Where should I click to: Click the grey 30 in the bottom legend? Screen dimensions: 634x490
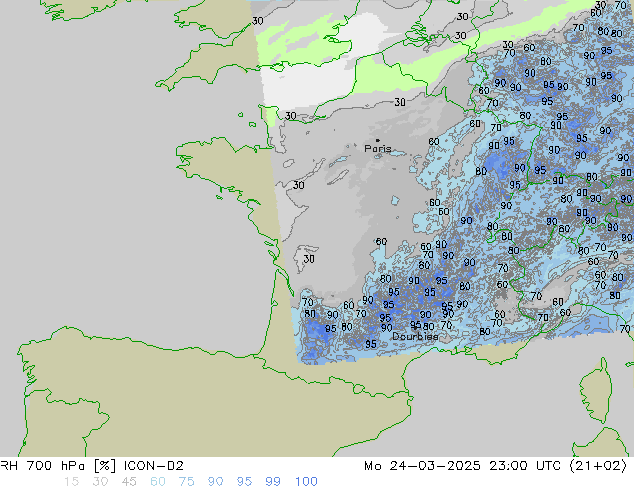(100, 482)
